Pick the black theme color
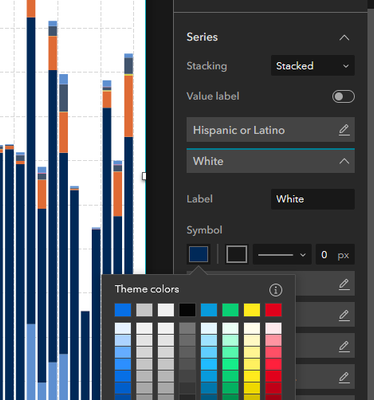This screenshot has width=374, height=400. pos(187,310)
